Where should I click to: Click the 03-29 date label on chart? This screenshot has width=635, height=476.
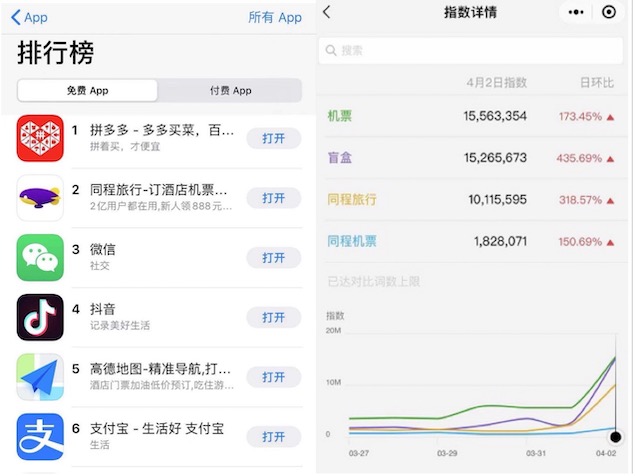(x=447, y=453)
